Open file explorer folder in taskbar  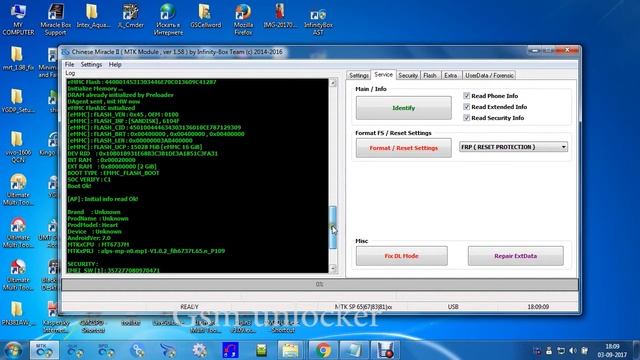[291, 350]
